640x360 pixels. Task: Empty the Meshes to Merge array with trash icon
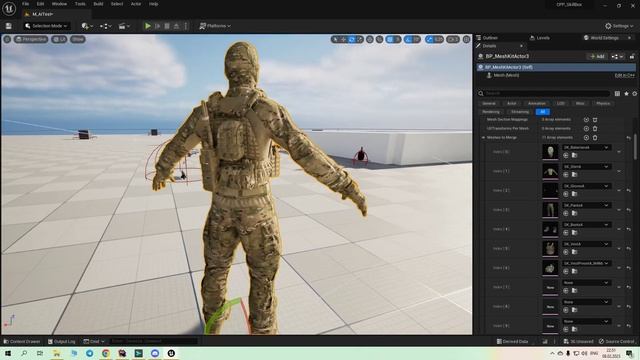[x=595, y=138]
